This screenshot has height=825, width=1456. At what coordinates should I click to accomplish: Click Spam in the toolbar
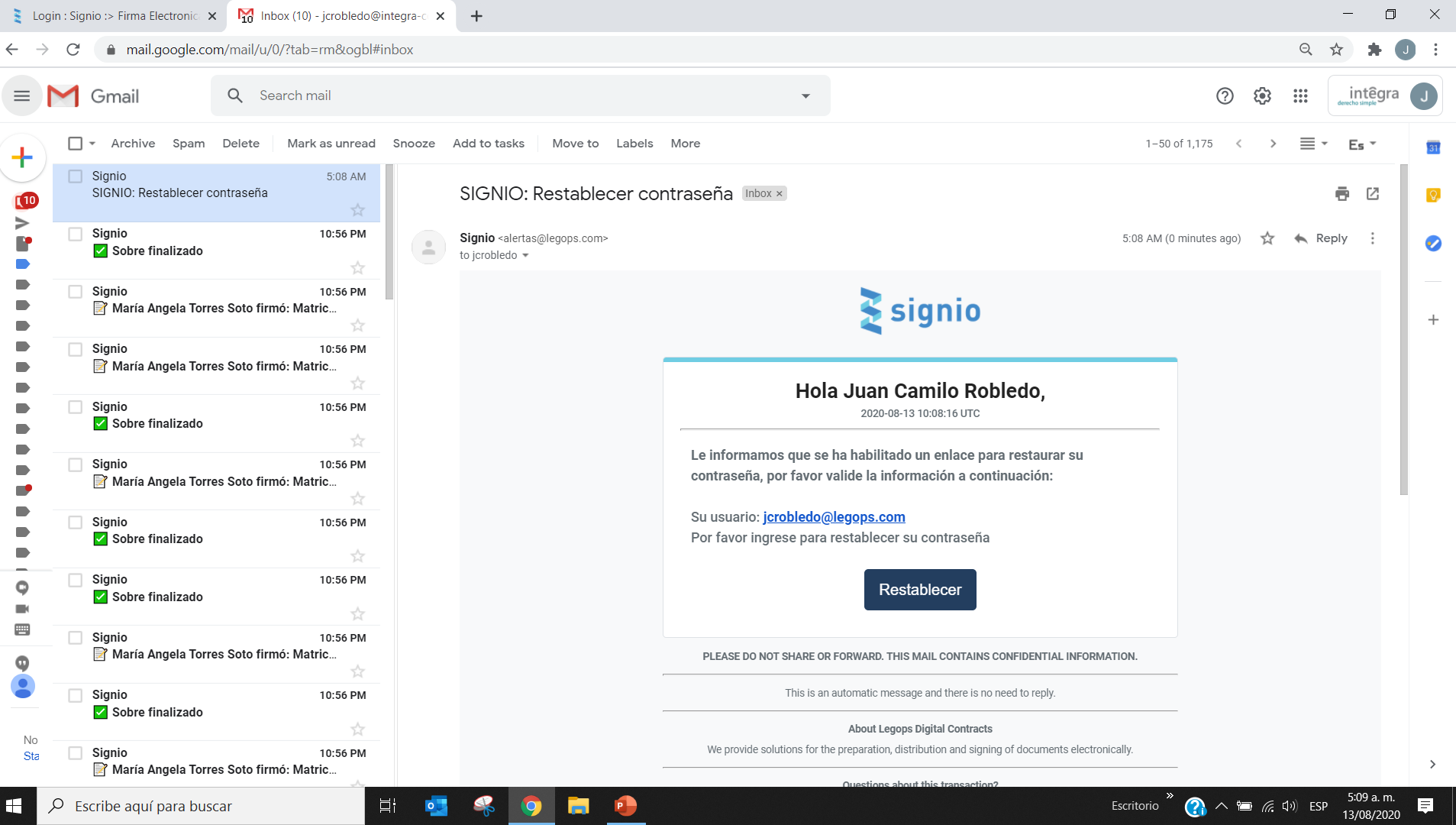pos(189,144)
